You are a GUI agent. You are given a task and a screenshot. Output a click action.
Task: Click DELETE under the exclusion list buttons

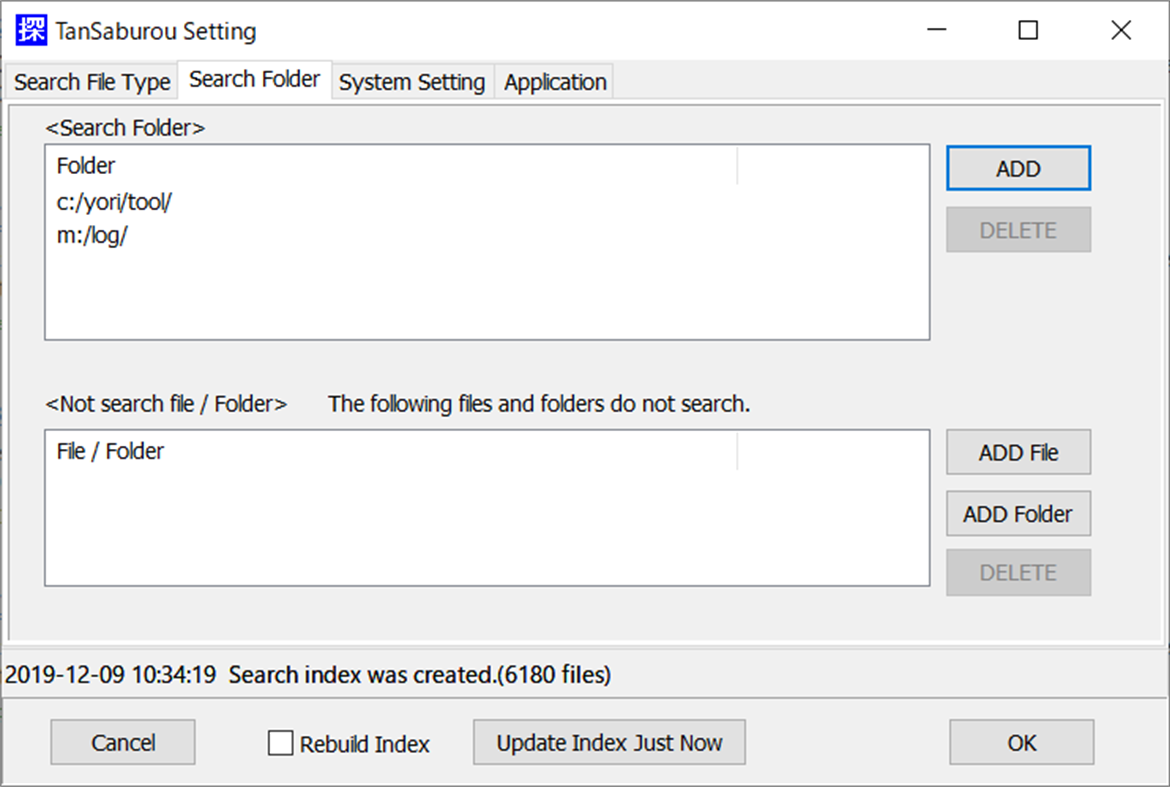click(x=1018, y=572)
